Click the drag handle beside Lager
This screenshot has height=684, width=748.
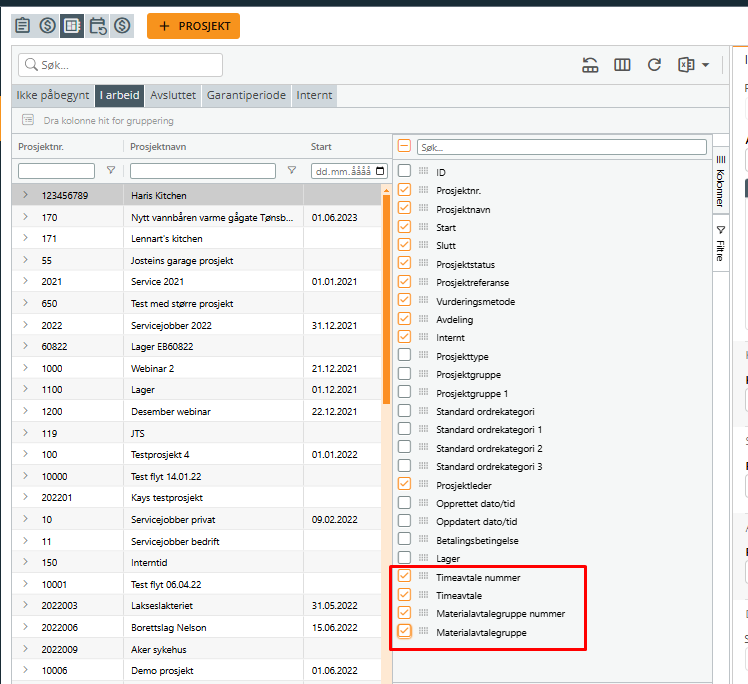click(423, 557)
